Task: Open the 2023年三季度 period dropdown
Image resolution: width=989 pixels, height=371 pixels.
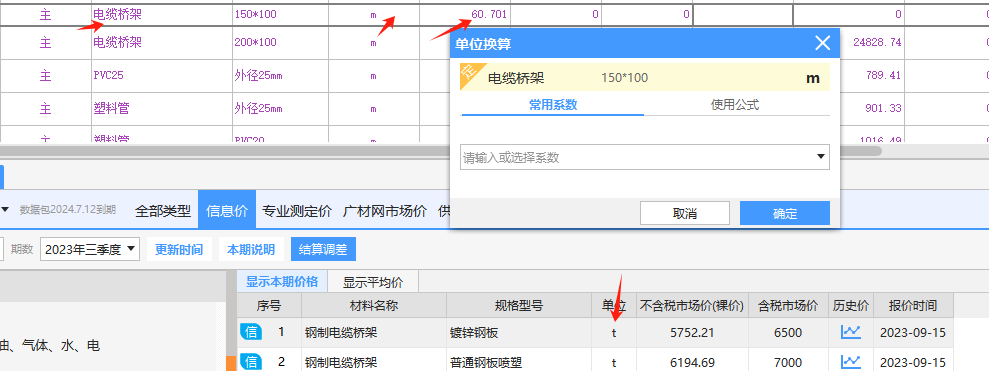Action: (90, 249)
